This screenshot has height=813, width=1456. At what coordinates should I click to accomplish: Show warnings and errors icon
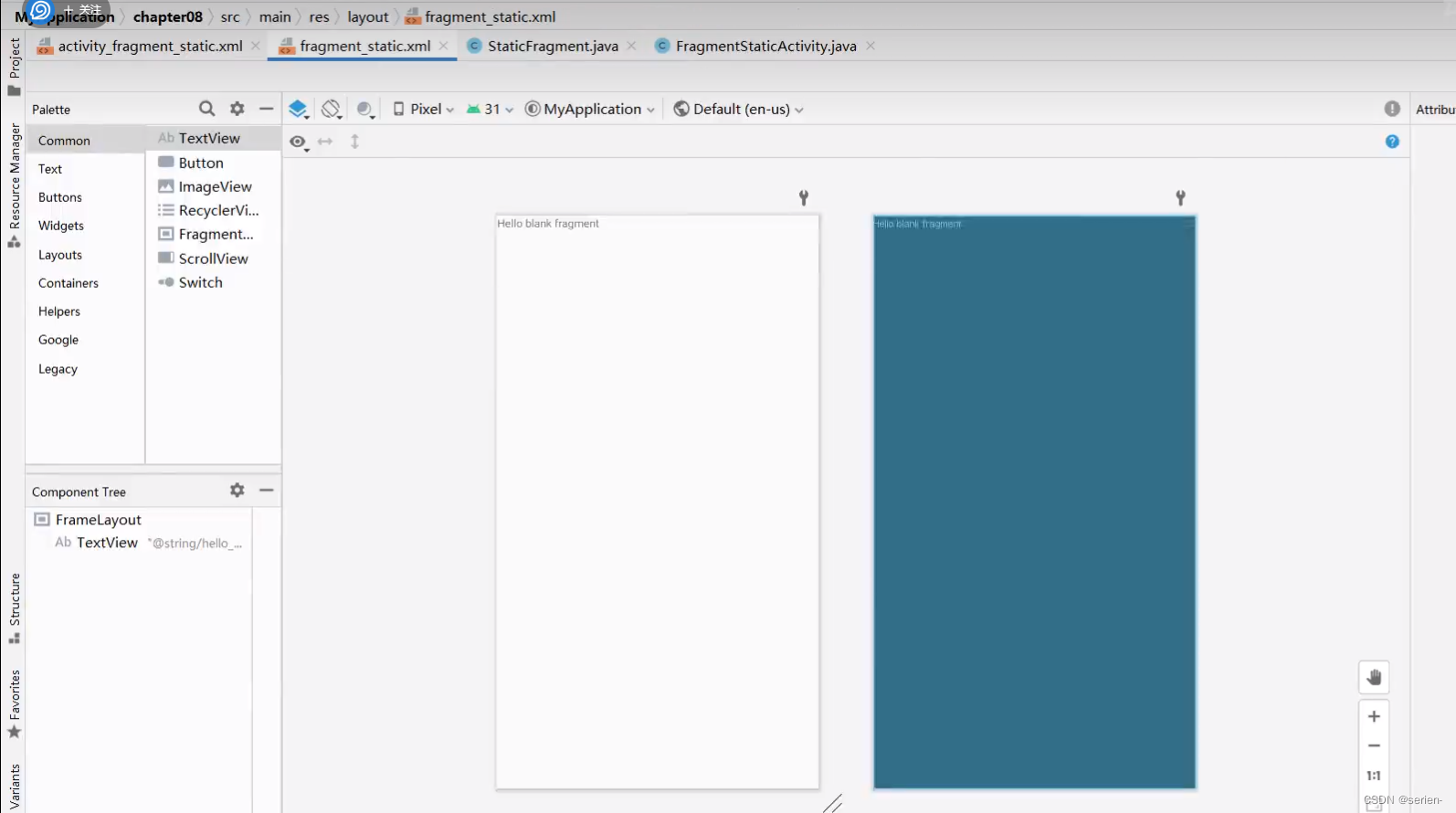point(1392,109)
